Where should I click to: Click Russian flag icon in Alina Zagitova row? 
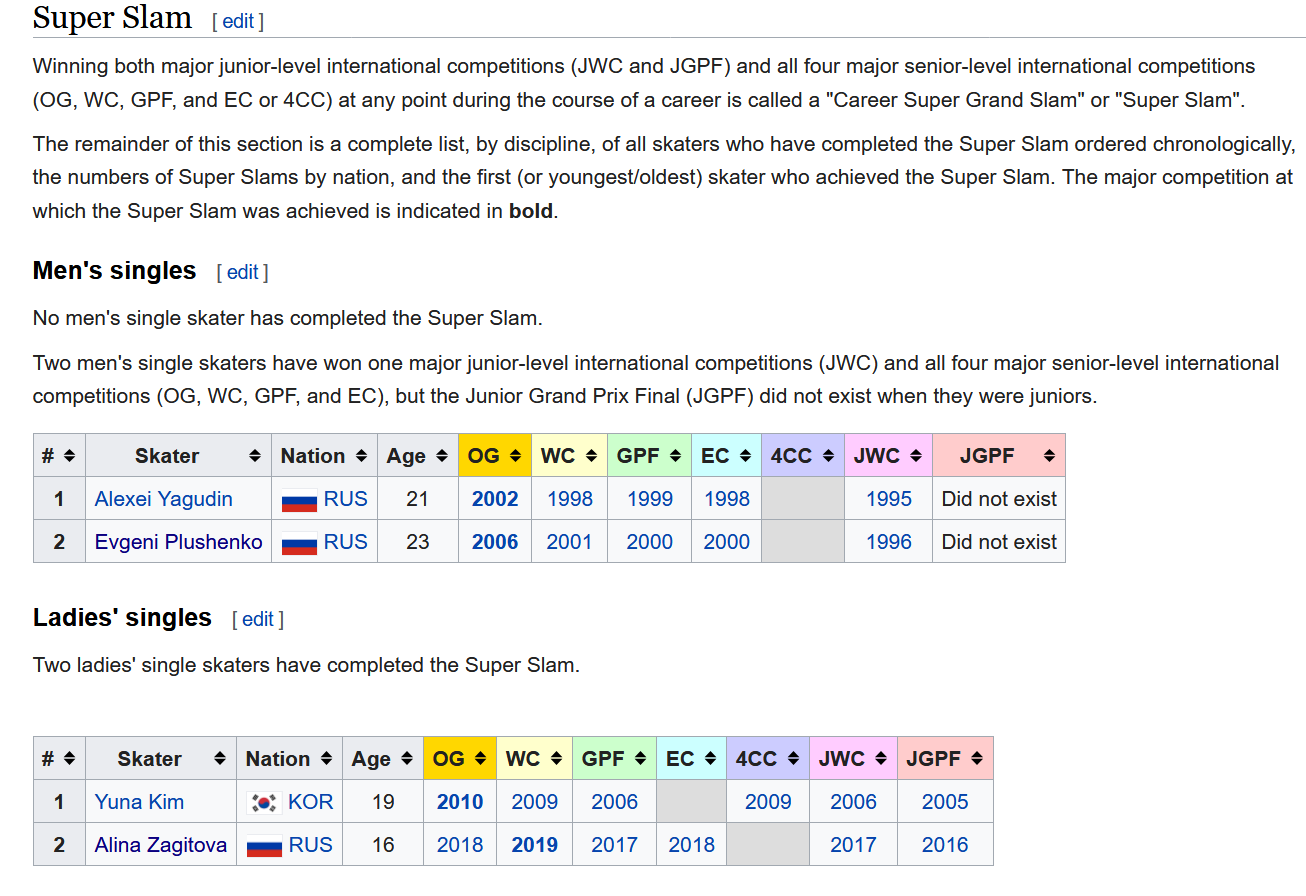click(x=264, y=846)
